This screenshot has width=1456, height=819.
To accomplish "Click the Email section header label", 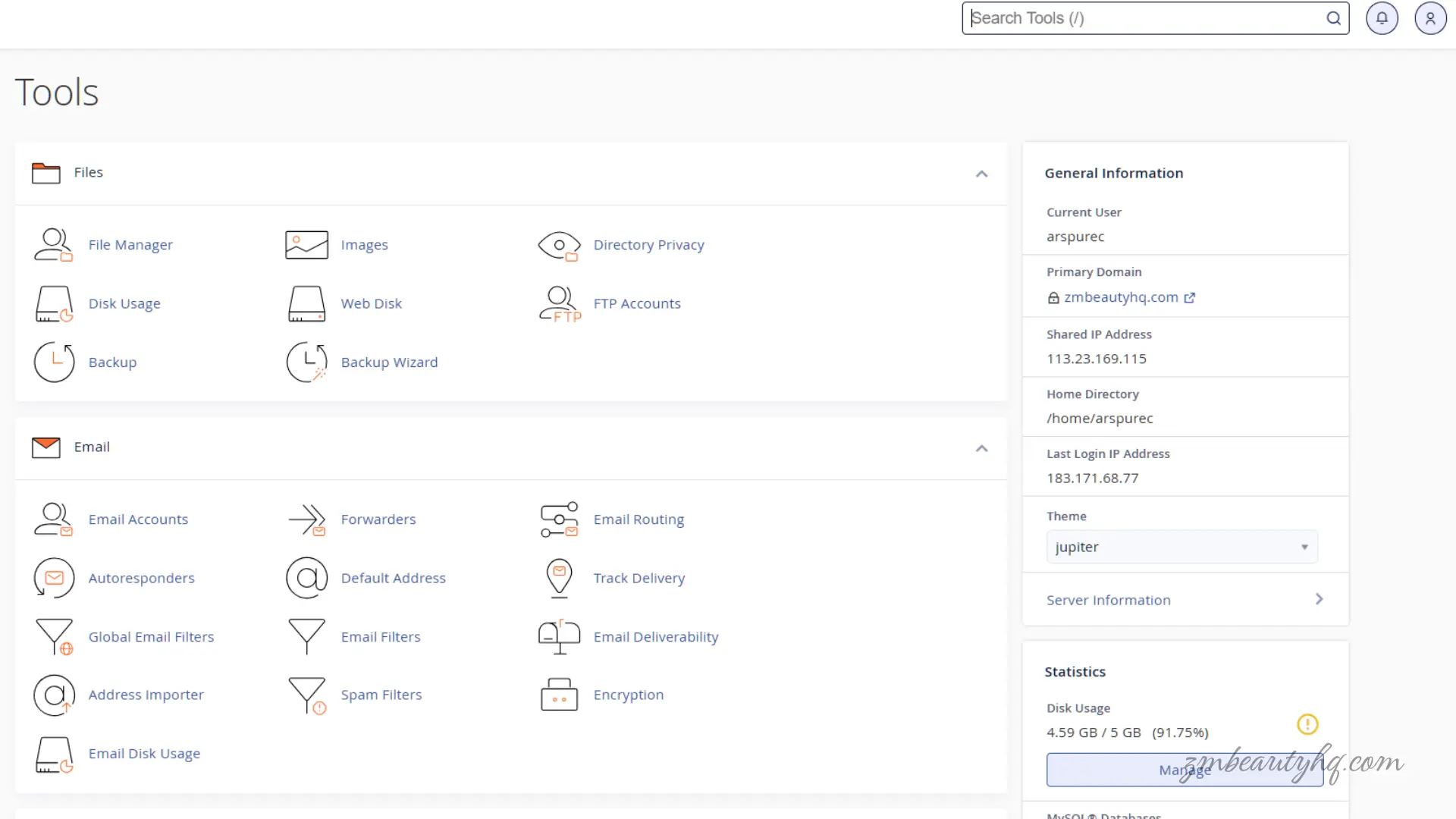I will point(91,447).
